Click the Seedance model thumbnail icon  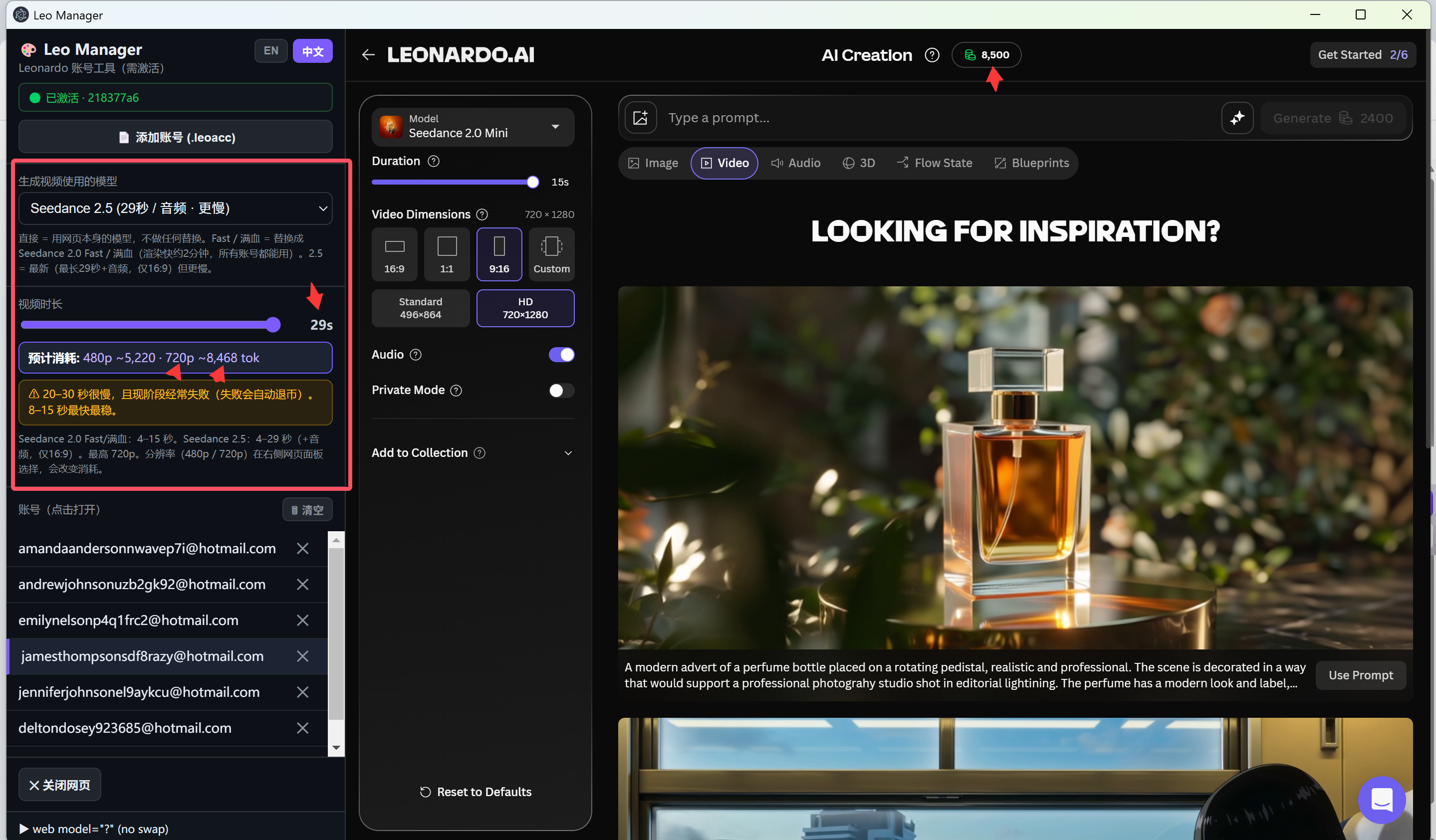391,126
